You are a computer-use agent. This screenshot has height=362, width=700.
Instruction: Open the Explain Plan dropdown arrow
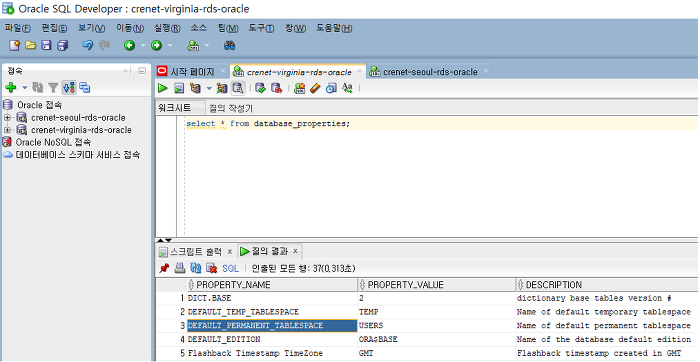click(208, 89)
